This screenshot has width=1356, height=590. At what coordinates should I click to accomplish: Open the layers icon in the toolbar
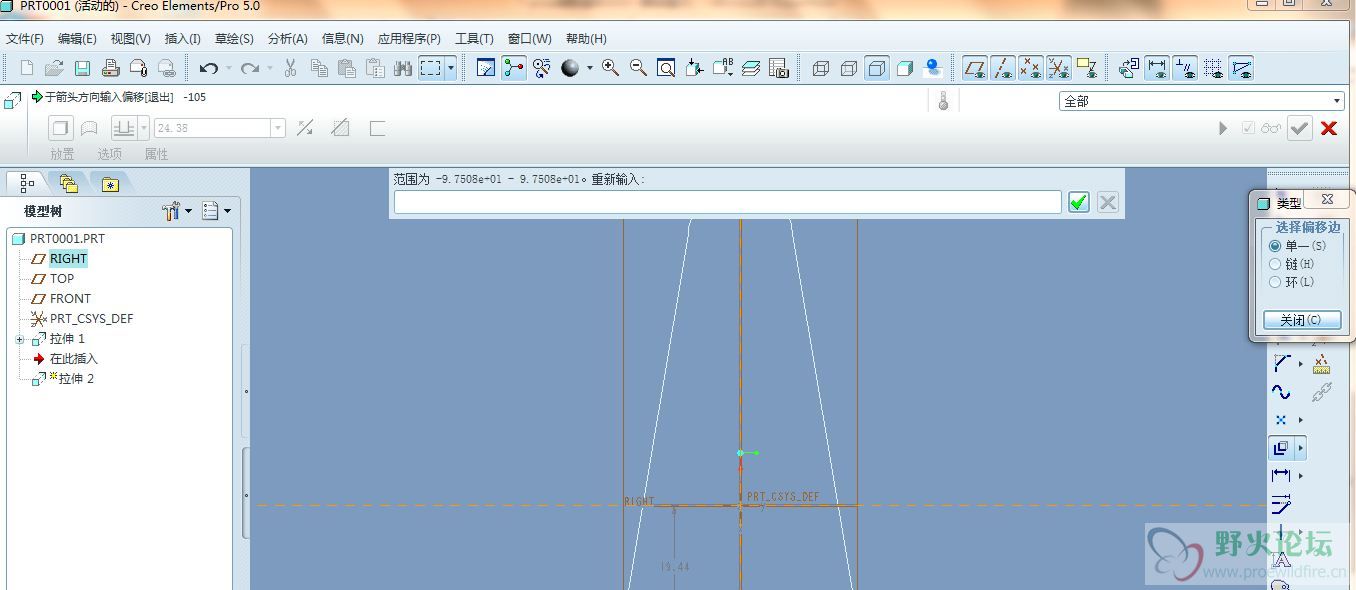751,68
